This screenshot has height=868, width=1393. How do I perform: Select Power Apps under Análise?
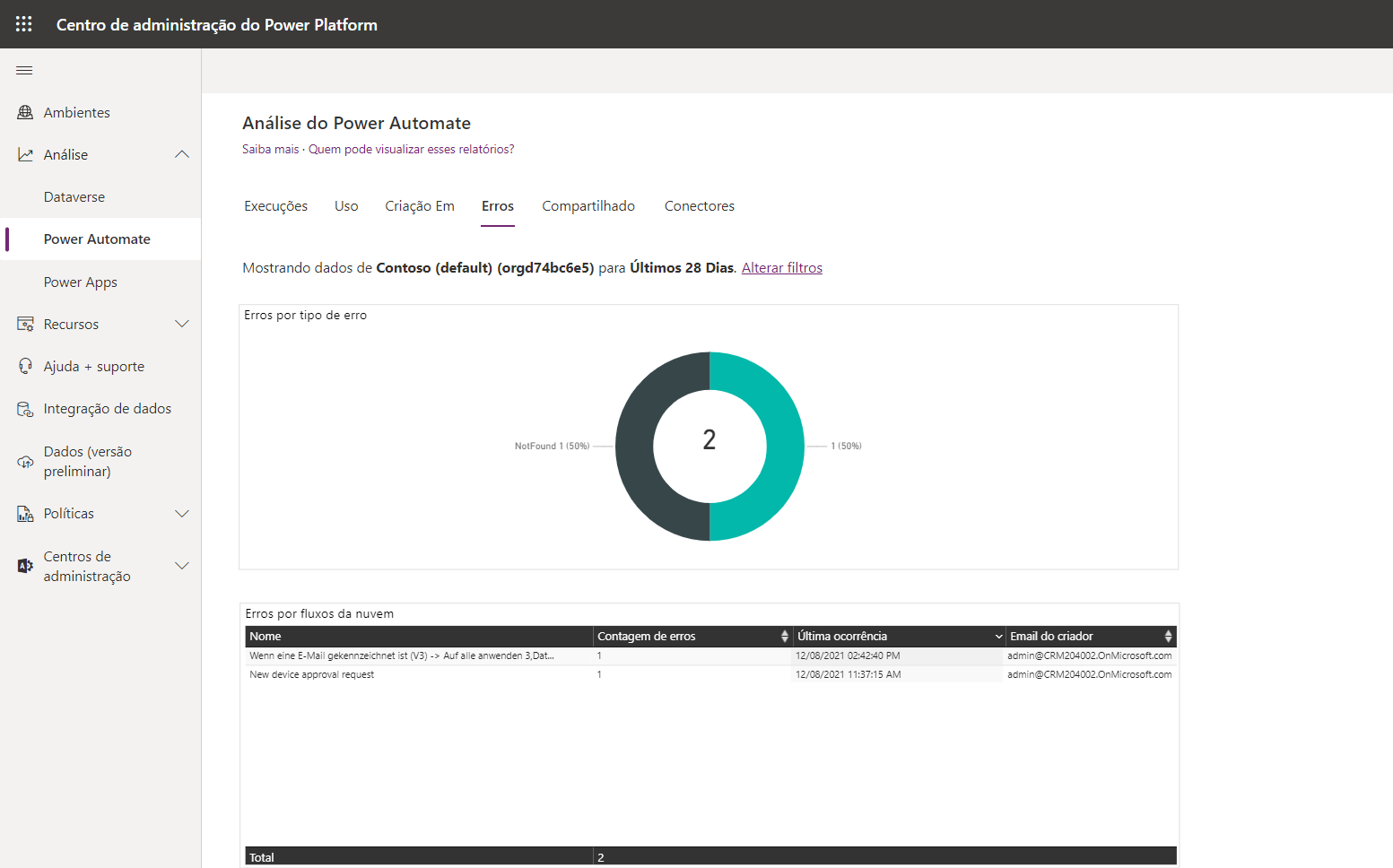point(100,282)
